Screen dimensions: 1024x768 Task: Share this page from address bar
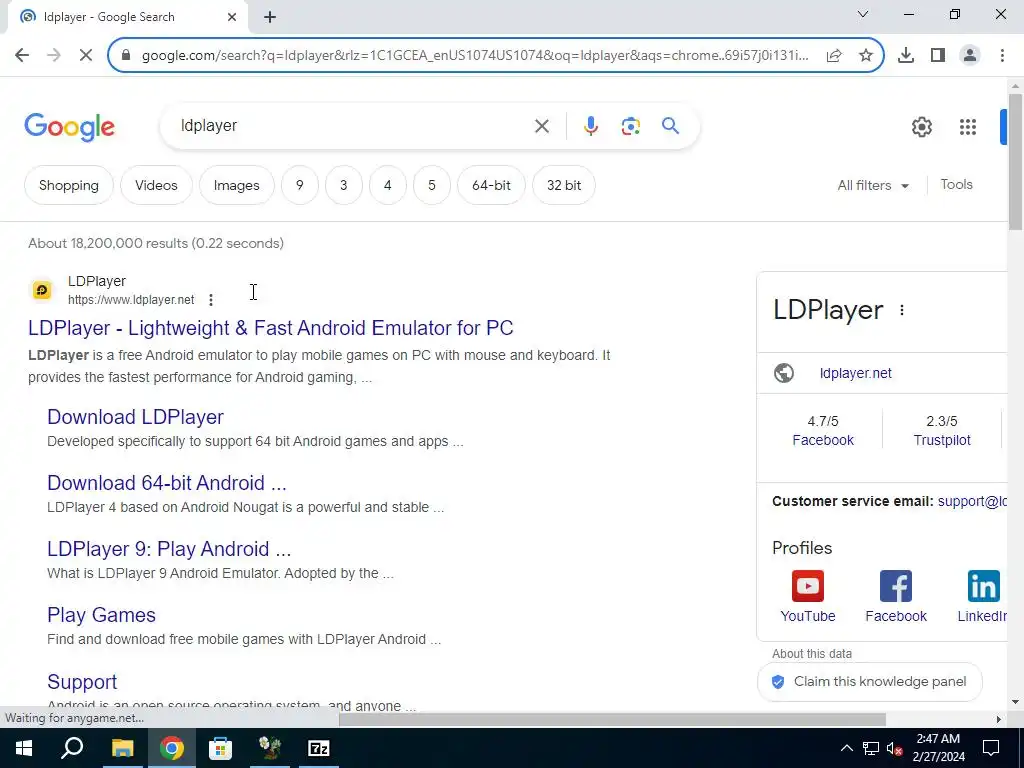(x=834, y=56)
